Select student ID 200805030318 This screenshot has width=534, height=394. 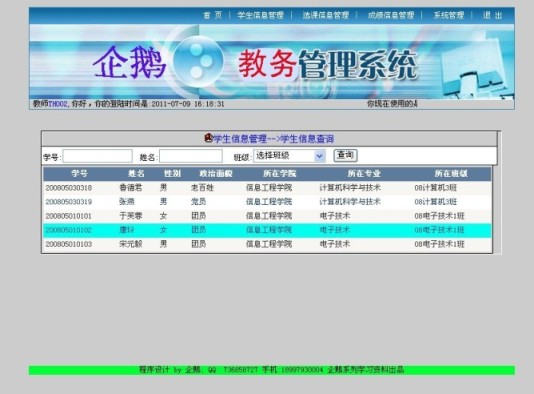click(69, 188)
